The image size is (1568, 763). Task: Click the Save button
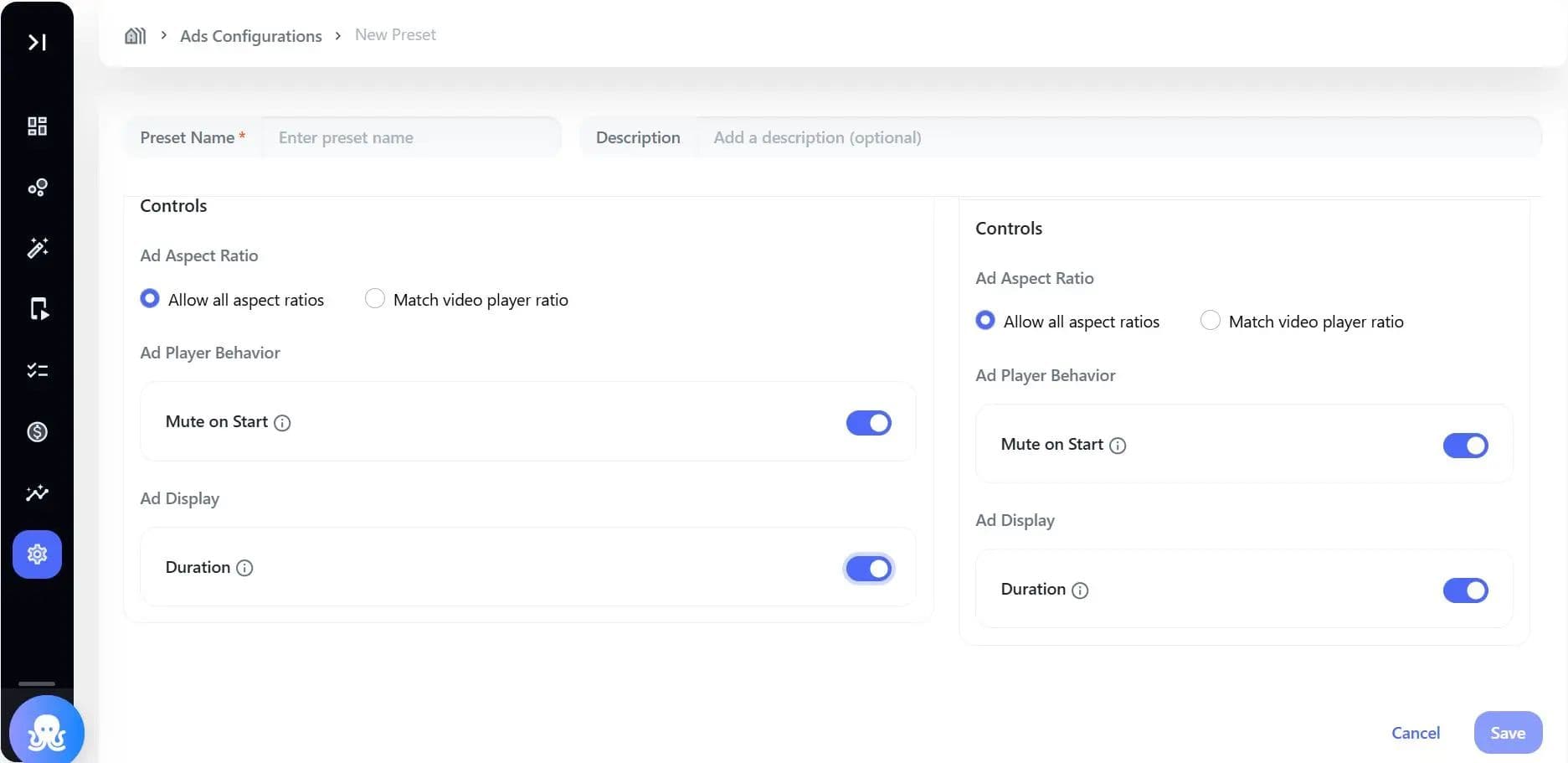[1508, 733]
